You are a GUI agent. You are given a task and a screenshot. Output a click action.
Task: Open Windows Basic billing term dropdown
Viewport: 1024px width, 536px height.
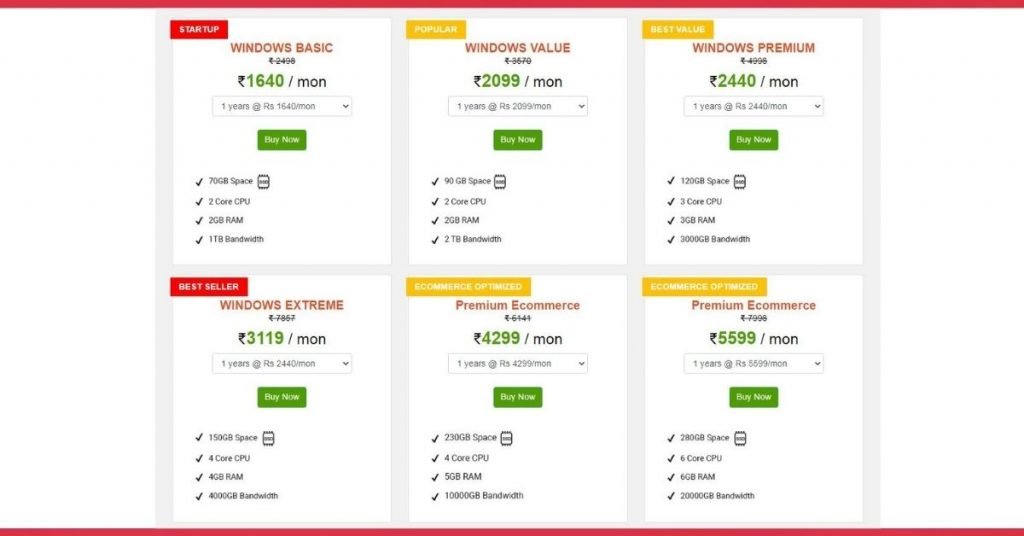tap(282, 106)
